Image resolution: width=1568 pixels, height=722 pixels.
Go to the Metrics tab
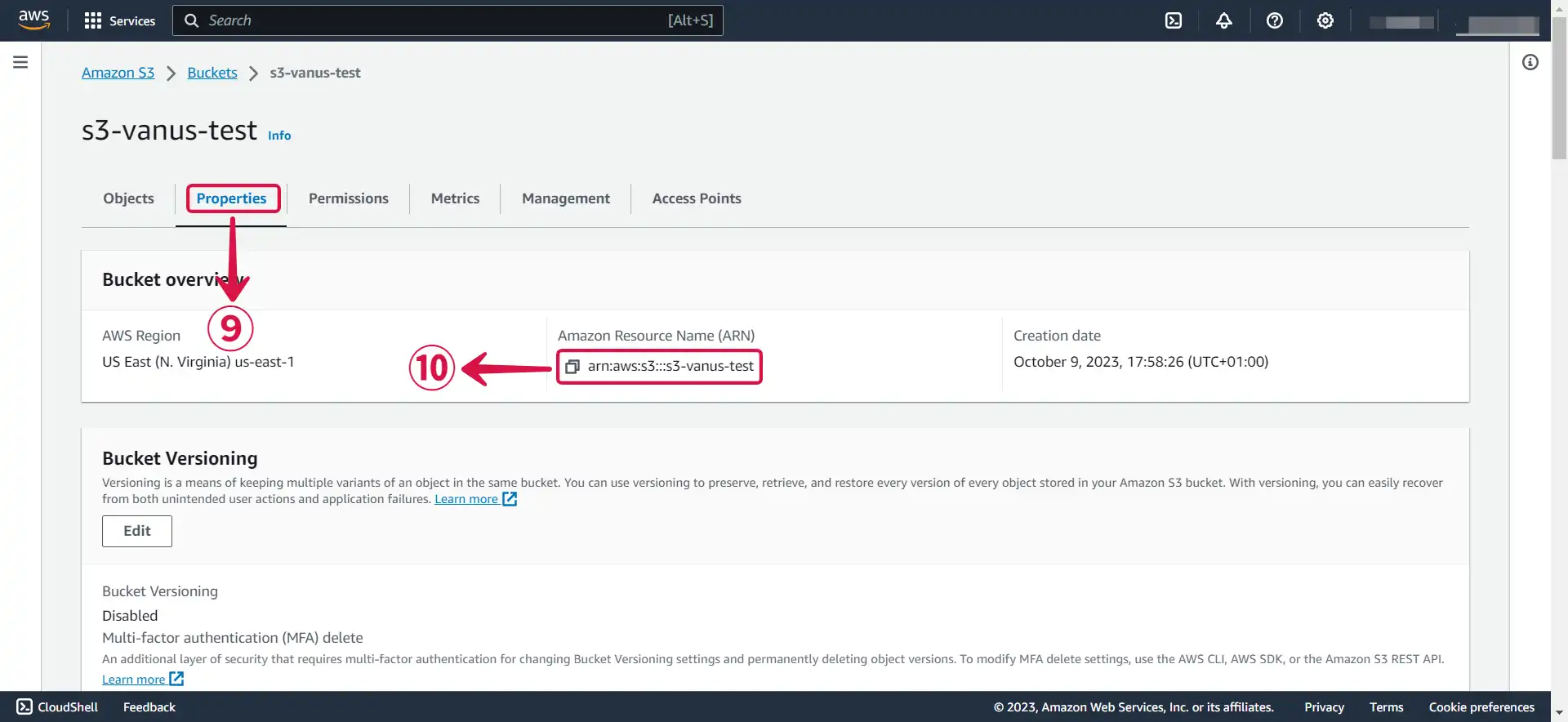(x=455, y=198)
